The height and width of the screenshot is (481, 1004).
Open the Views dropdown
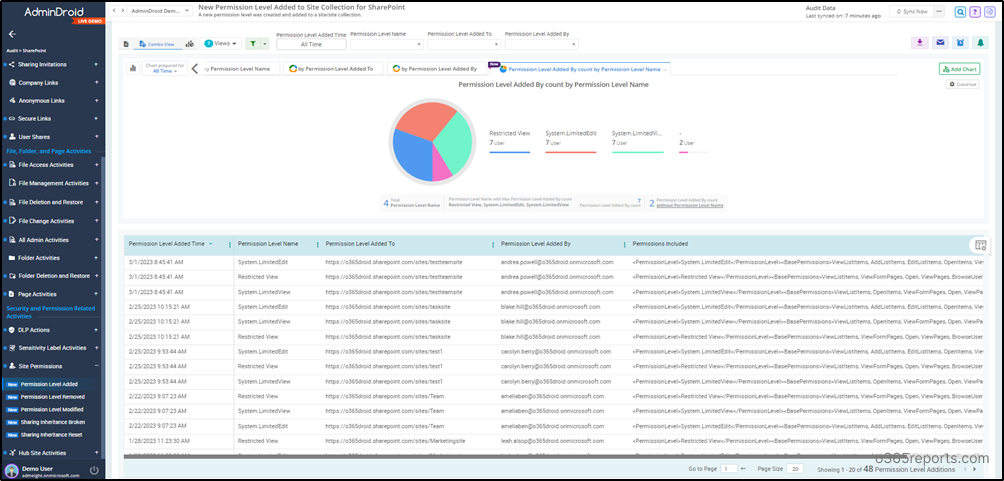click(219, 44)
